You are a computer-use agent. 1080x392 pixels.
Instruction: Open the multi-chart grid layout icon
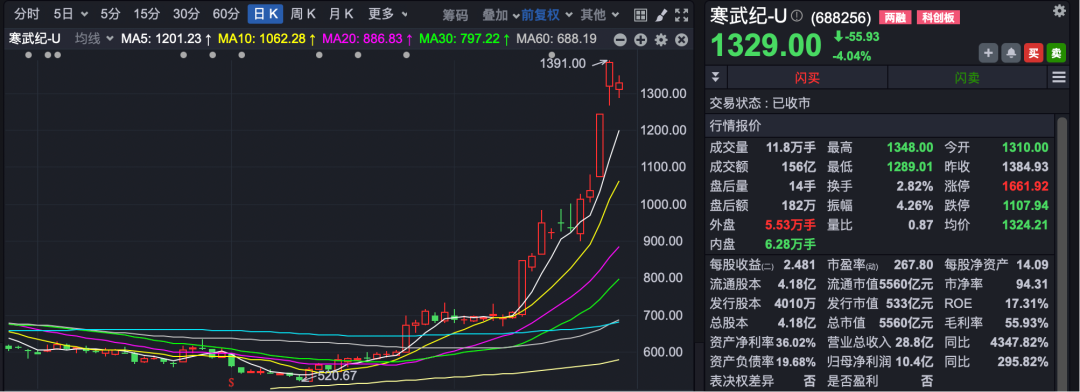(640, 14)
